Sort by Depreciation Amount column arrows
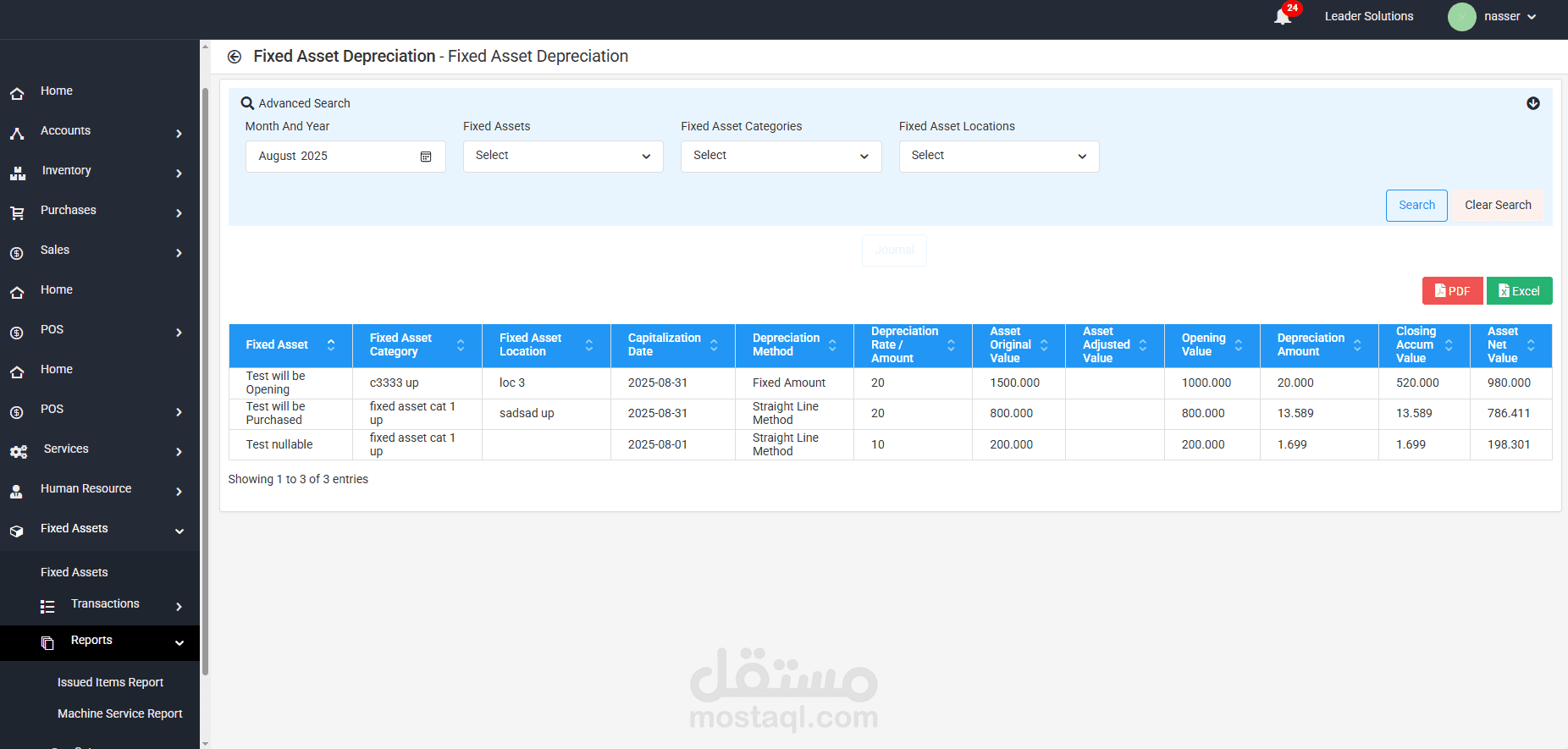1568x749 pixels. tap(1357, 344)
